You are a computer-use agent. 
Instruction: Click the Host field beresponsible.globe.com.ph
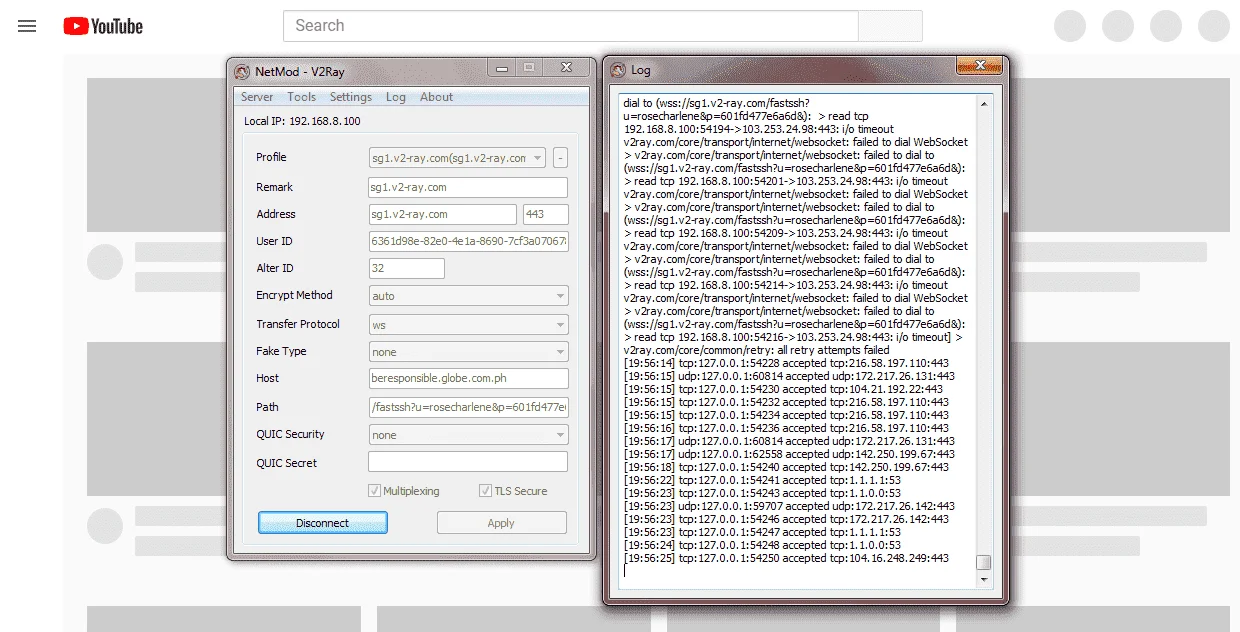pyautogui.click(x=468, y=379)
